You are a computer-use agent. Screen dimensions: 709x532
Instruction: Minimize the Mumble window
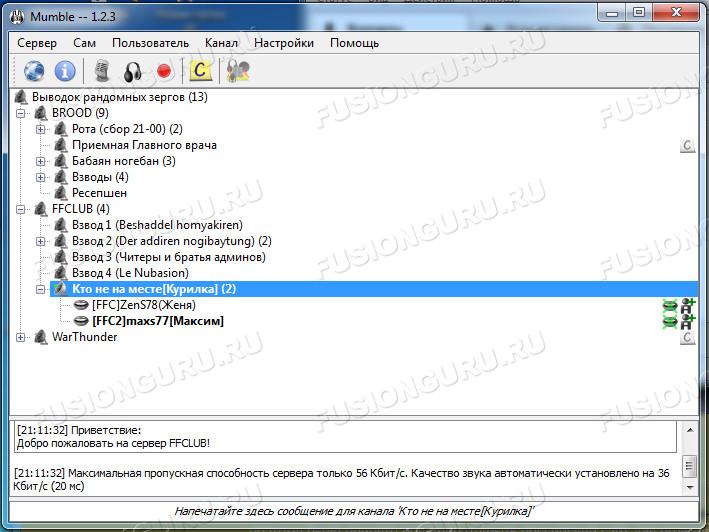(612, 13)
